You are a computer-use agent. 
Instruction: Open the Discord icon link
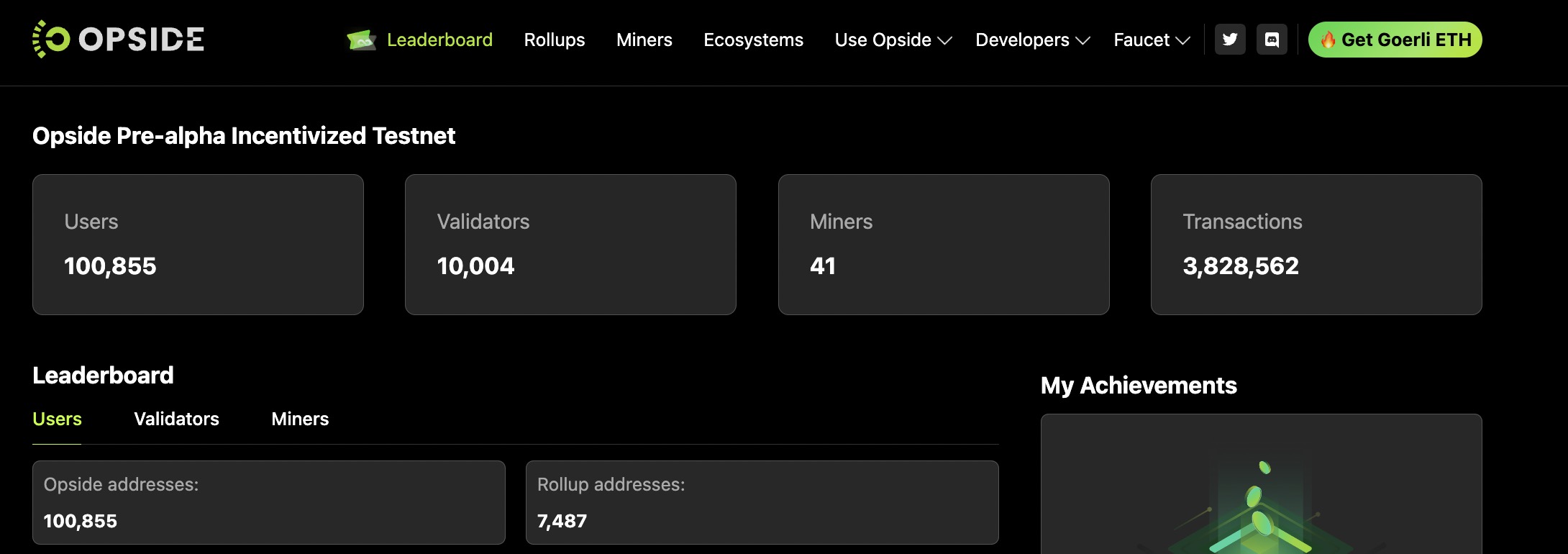pyautogui.click(x=1272, y=40)
